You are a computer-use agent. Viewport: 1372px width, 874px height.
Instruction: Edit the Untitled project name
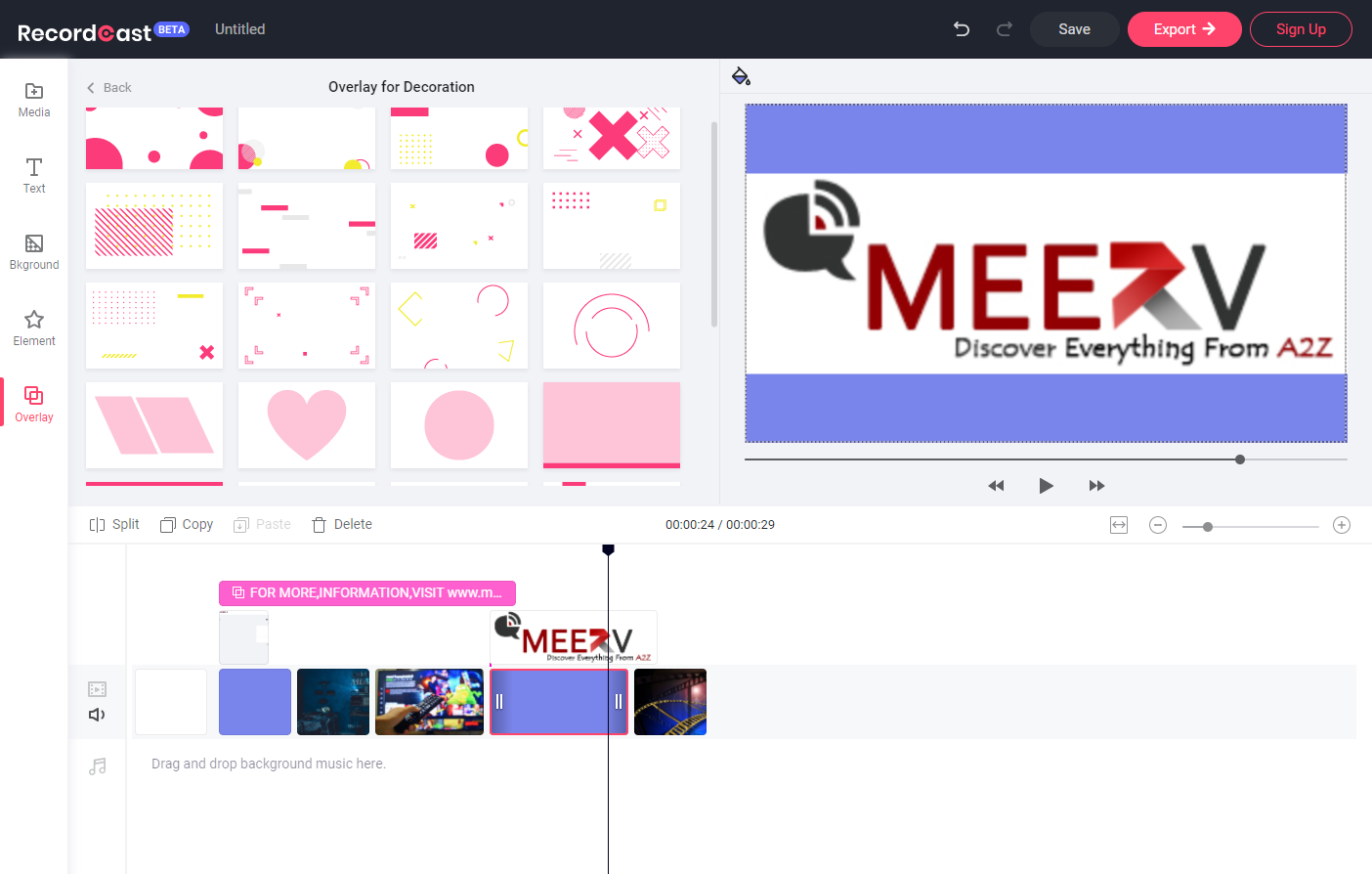(240, 29)
